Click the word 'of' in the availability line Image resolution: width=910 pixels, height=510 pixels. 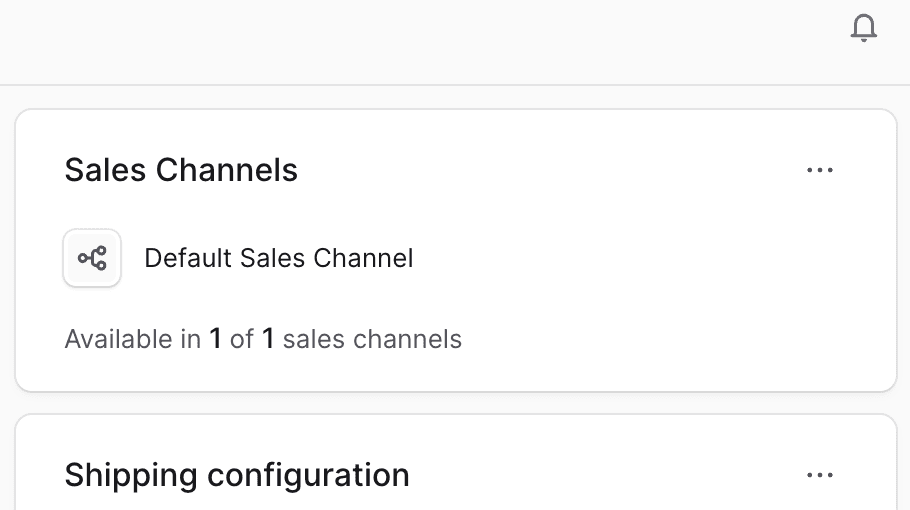click(241, 340)
